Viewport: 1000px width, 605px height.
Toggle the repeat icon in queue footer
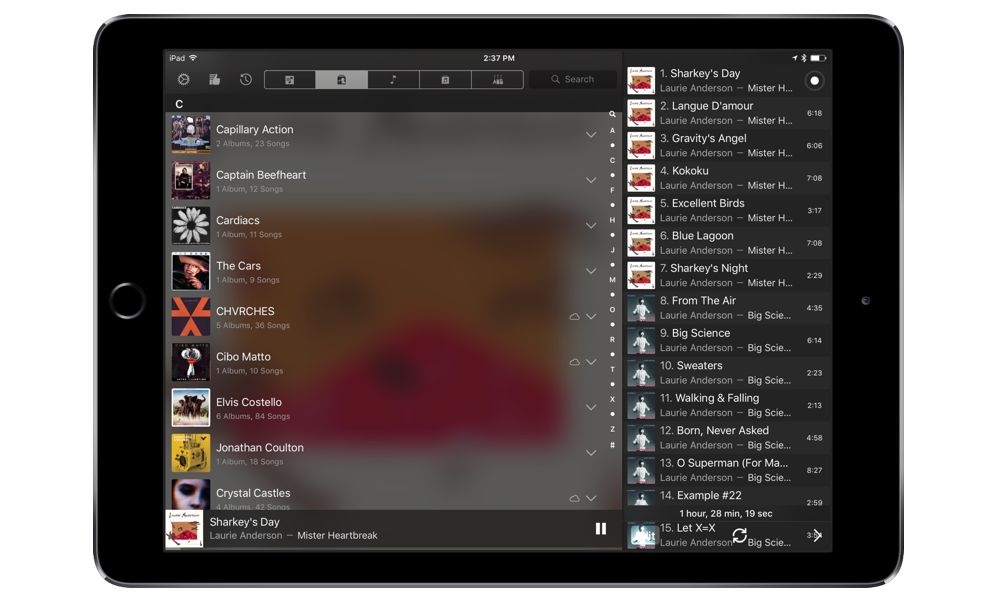coord(740,536)
